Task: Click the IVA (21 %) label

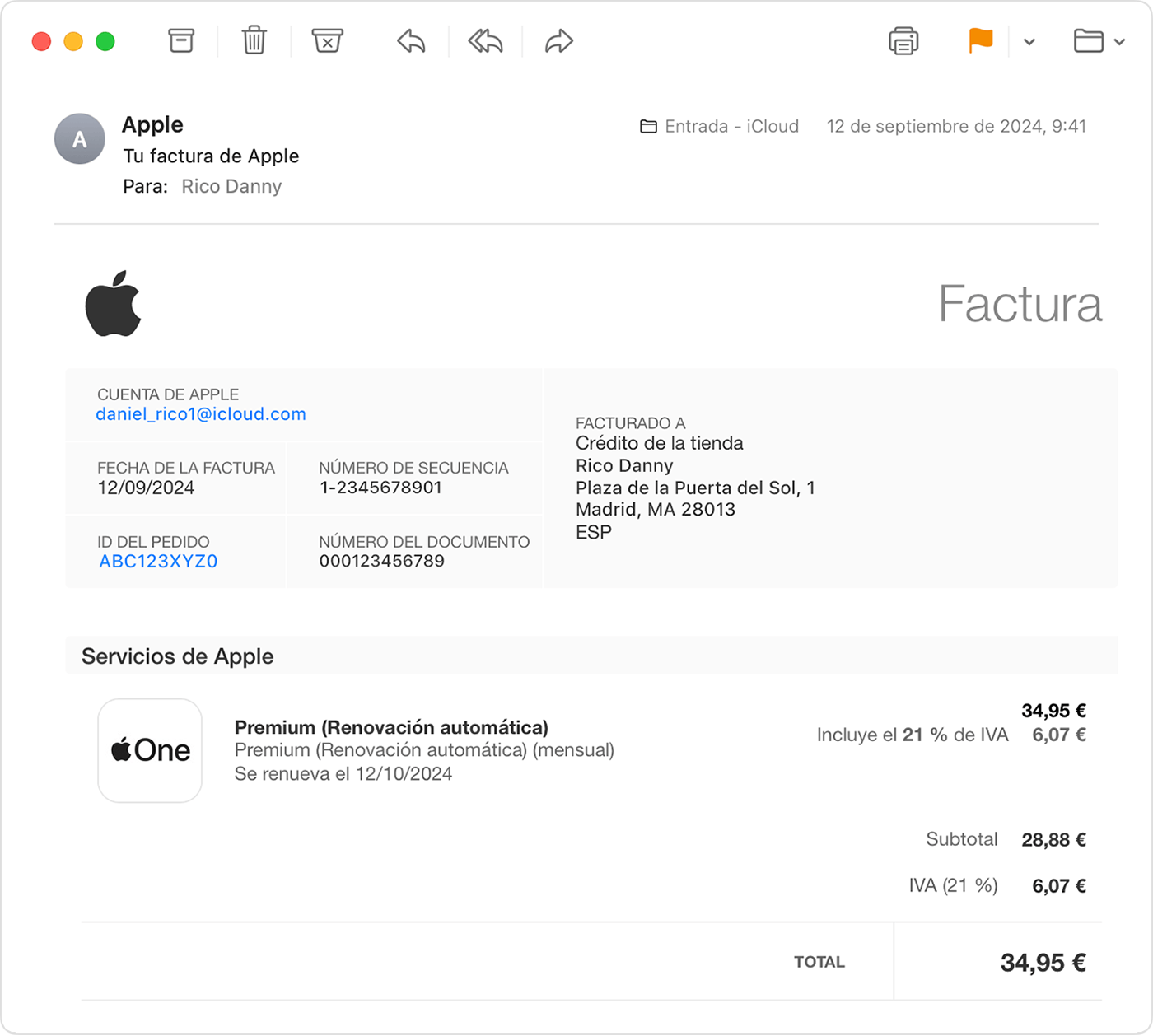Action: (953, 885)
